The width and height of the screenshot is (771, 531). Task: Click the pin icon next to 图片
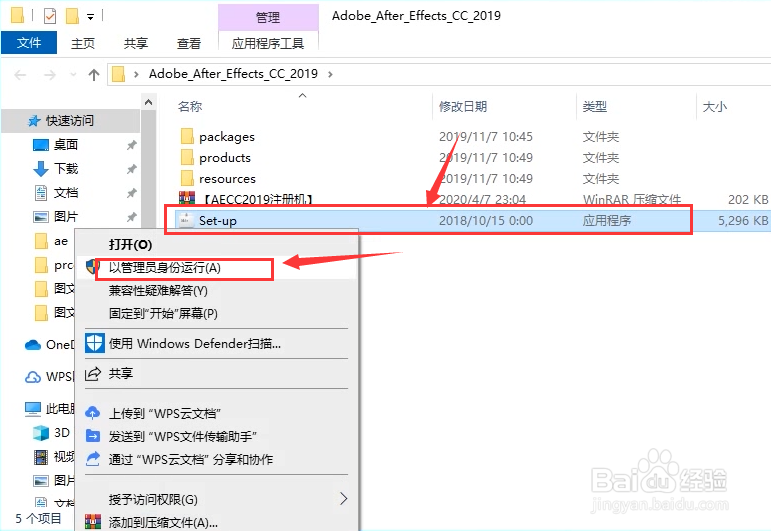point(131,217)
